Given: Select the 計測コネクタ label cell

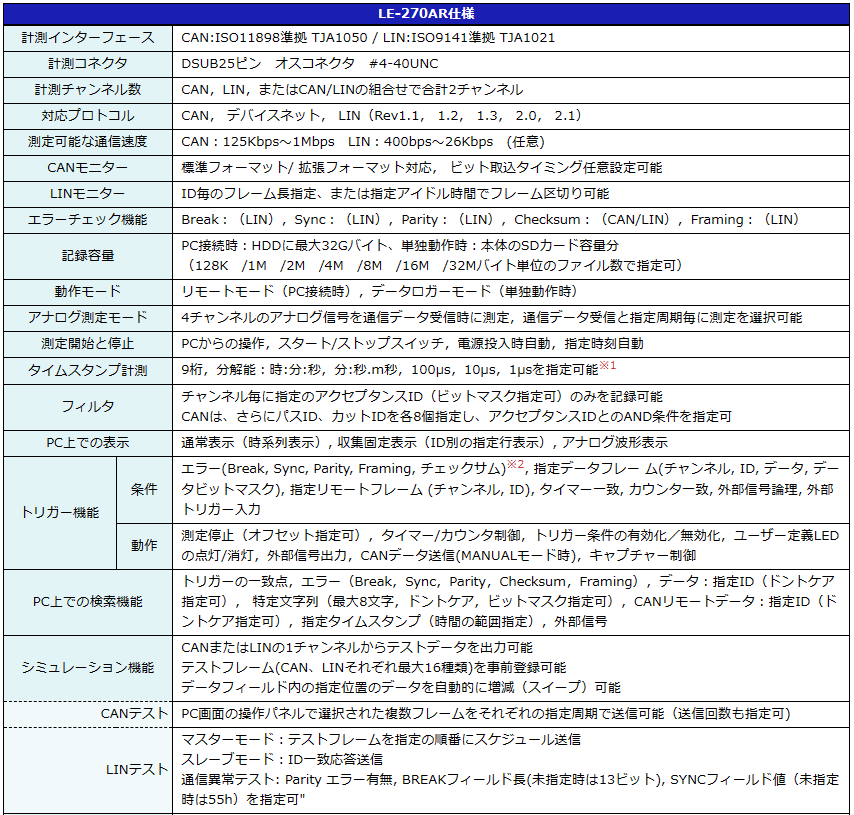Looking at the screenshot, I should pos(88,64).
